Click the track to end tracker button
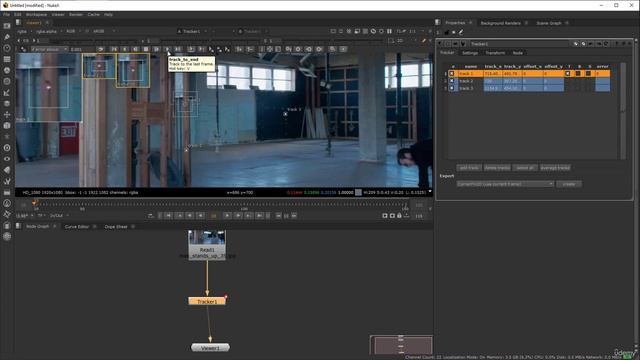Image resolution: width=640 pixels, height=360 pixels. [x=167, y=49]
